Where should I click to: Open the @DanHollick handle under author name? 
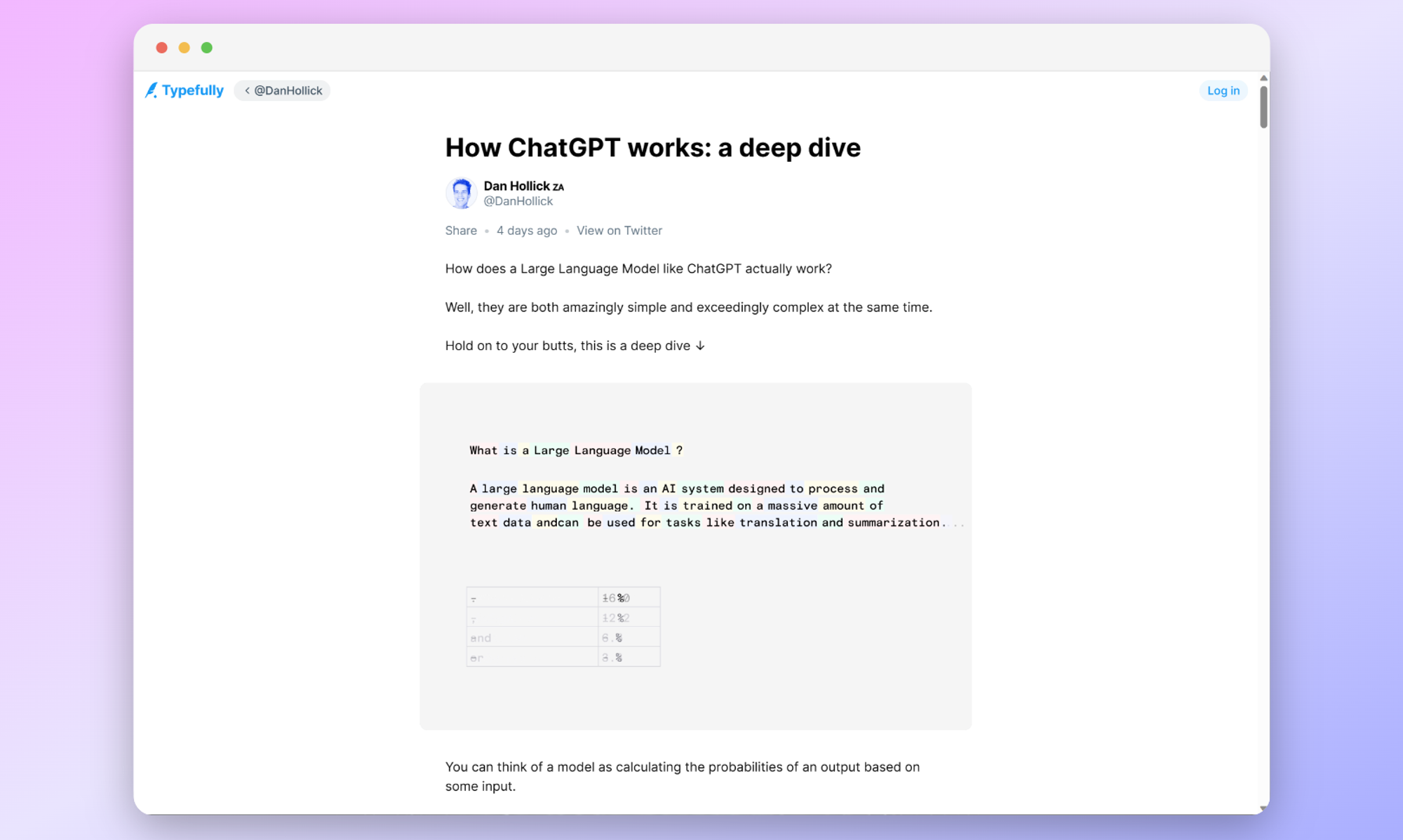(x=518, y=201)
